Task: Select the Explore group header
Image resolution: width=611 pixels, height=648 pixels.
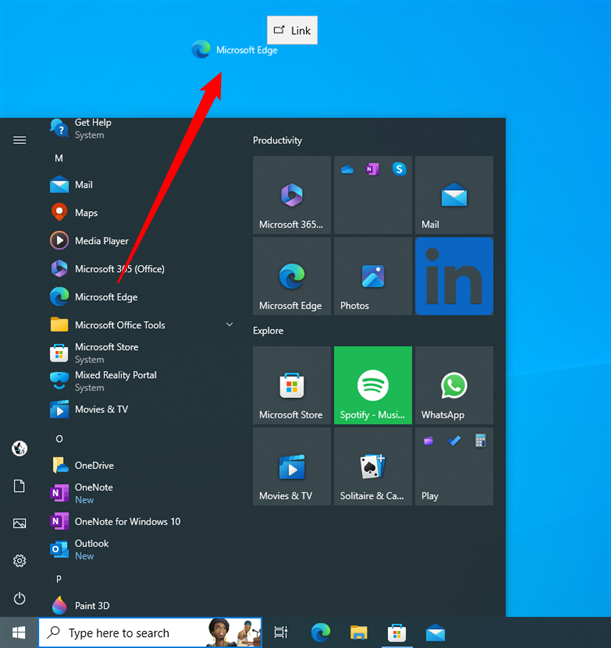Action: pos(268,331)
